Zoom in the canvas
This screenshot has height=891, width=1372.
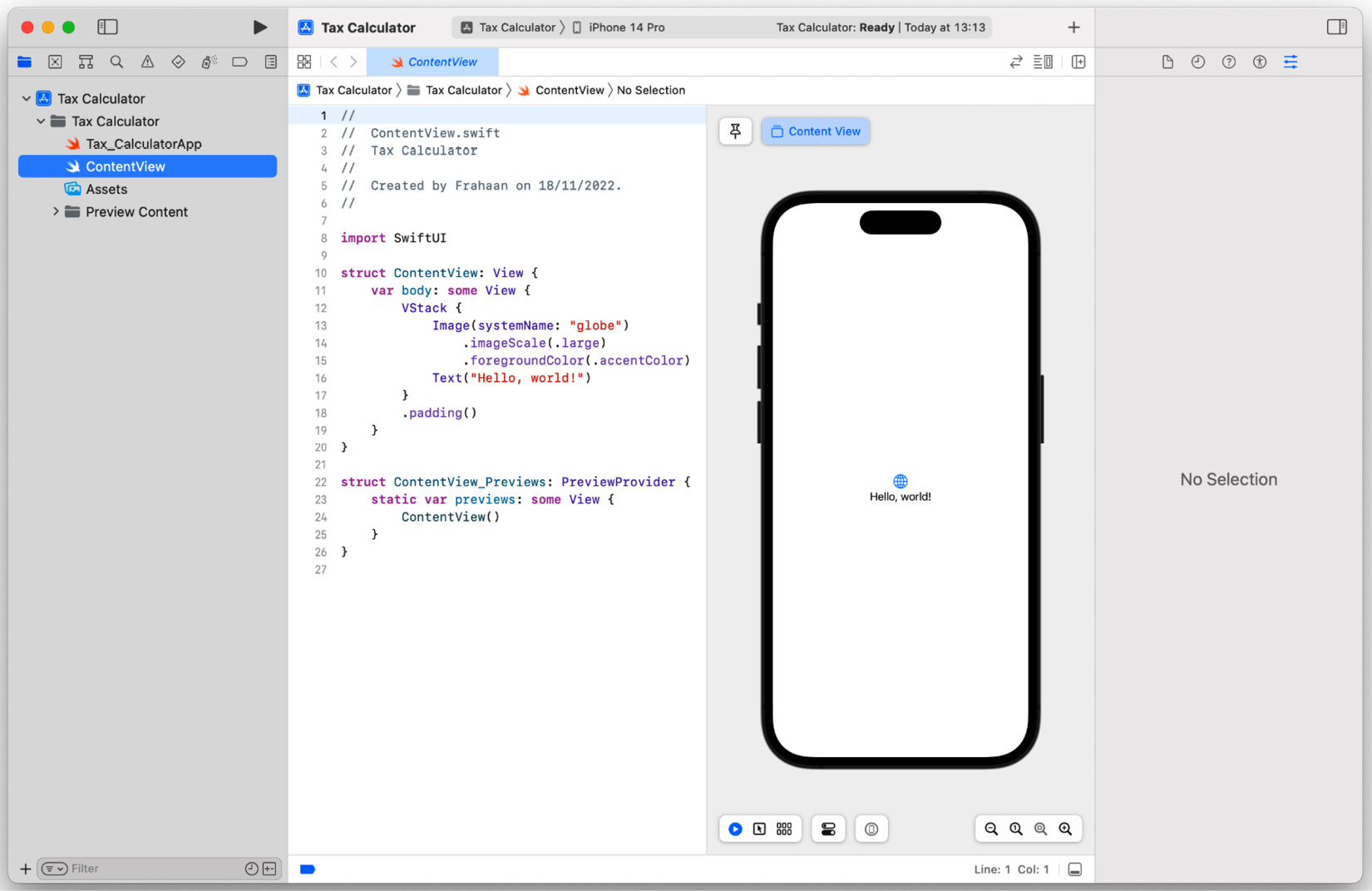[1065, 829]
